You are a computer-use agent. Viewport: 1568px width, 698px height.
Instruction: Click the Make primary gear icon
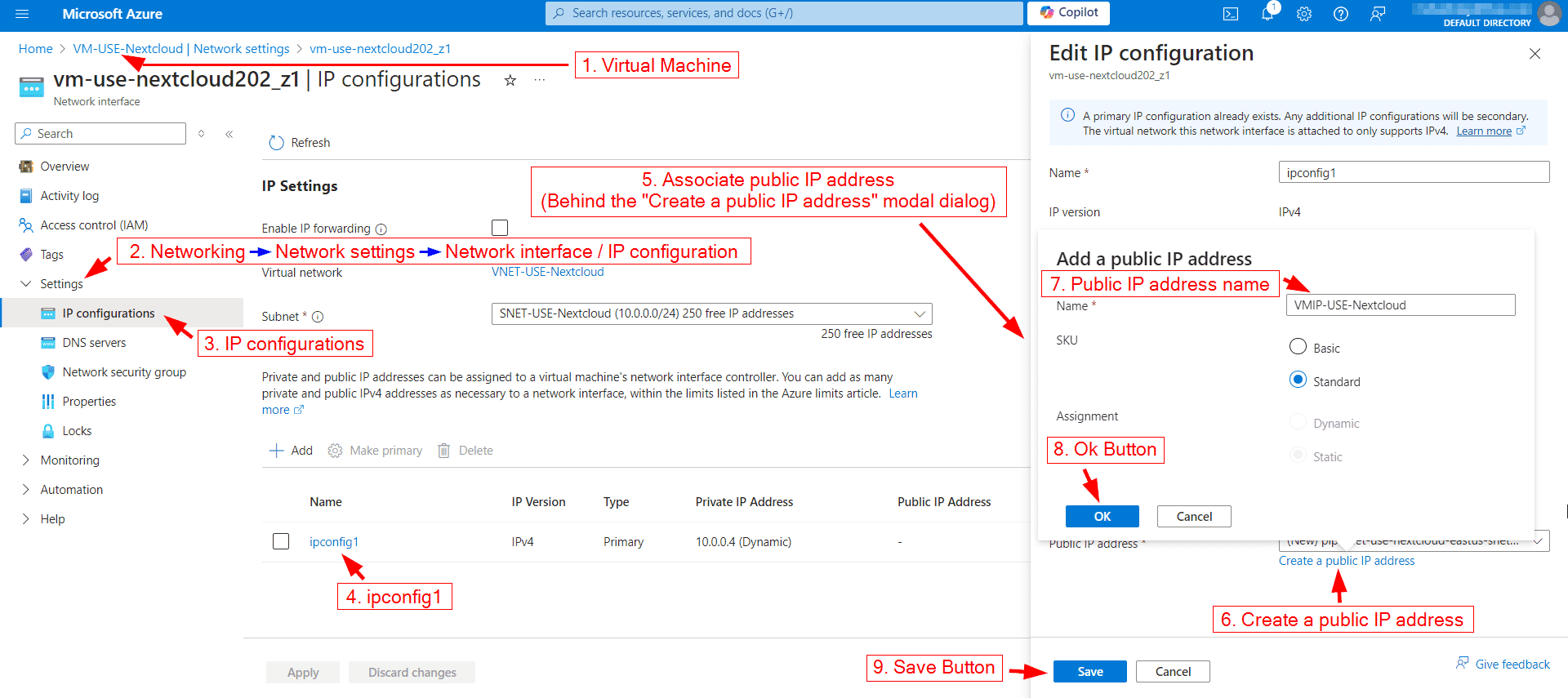(x=335, y=451)
